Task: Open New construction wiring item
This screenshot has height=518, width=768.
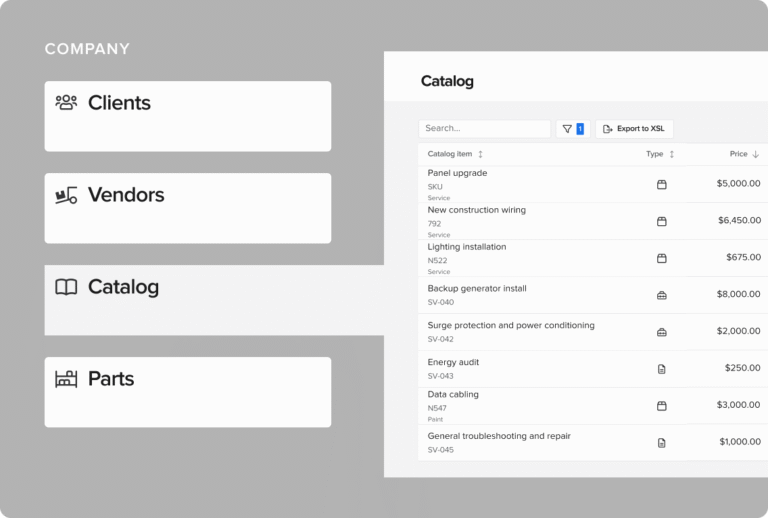Action: pyautogui.click(x=477, y=210)
